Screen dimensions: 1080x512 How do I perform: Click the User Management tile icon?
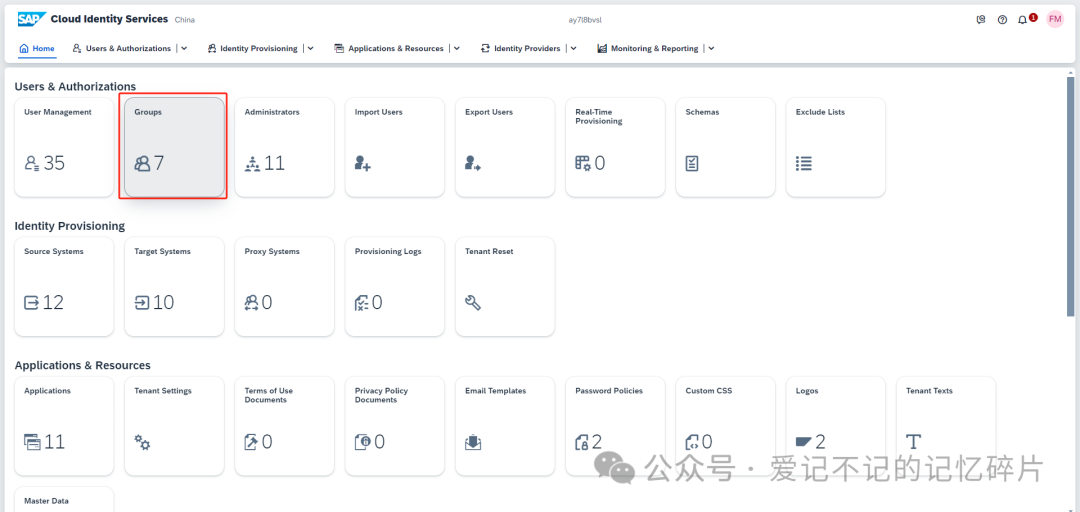point(32,163)
